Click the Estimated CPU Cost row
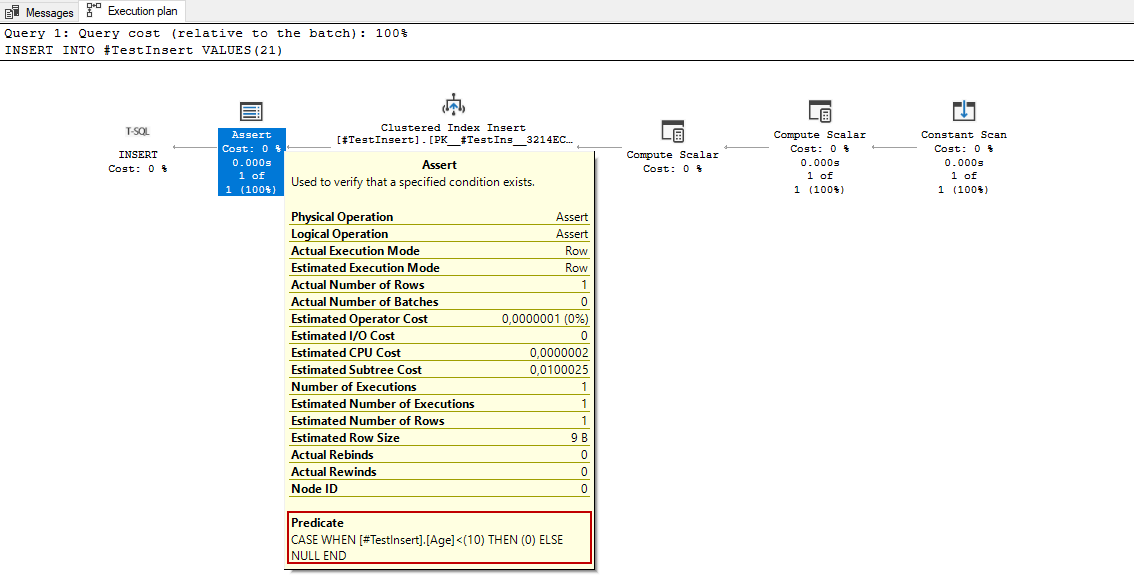Screen dimensions: 1134x582 [440, 353]
